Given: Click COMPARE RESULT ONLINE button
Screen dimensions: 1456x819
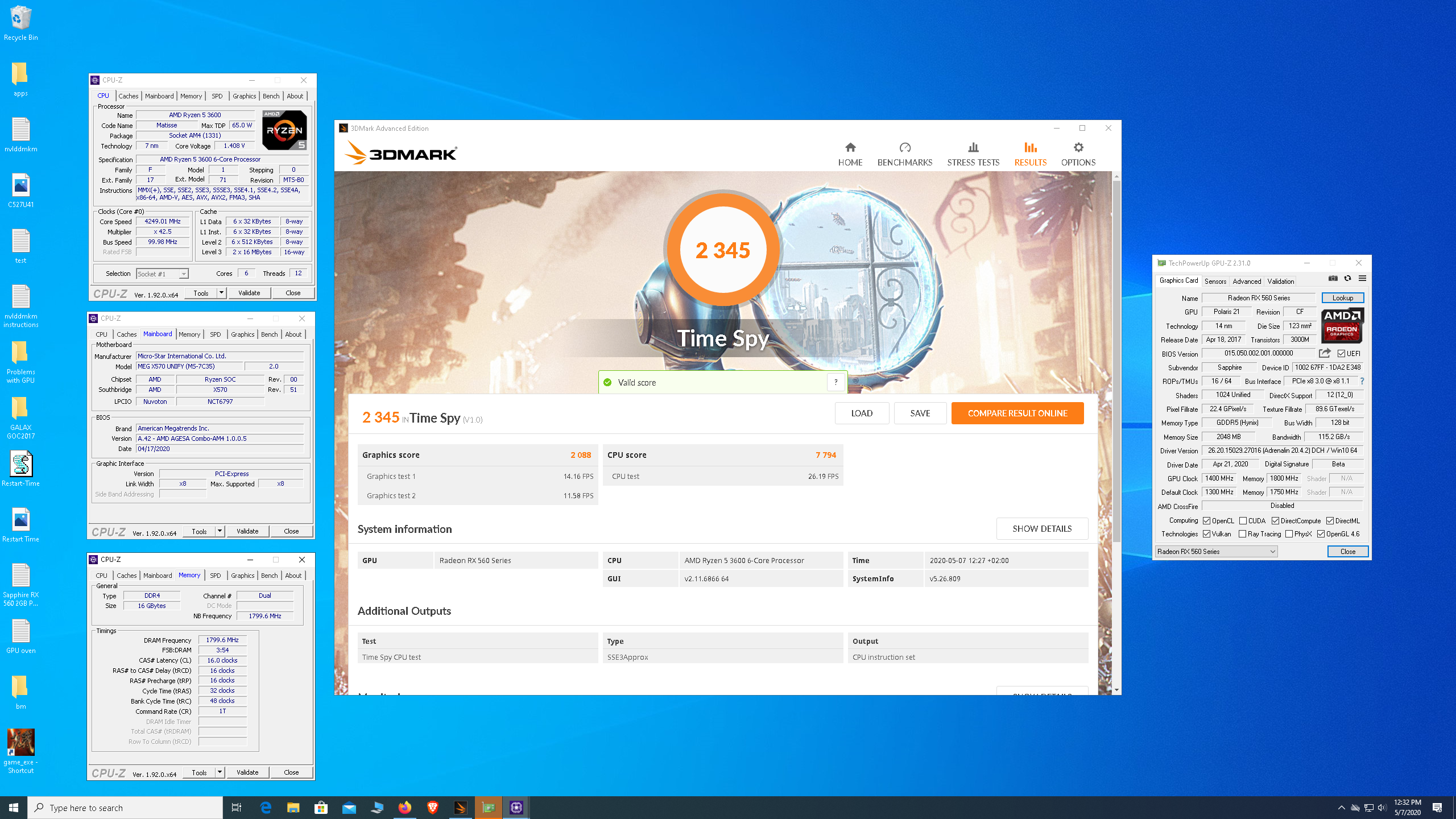Looking at the screenshot, I should pyautogui.click(x=1017, y=413).
